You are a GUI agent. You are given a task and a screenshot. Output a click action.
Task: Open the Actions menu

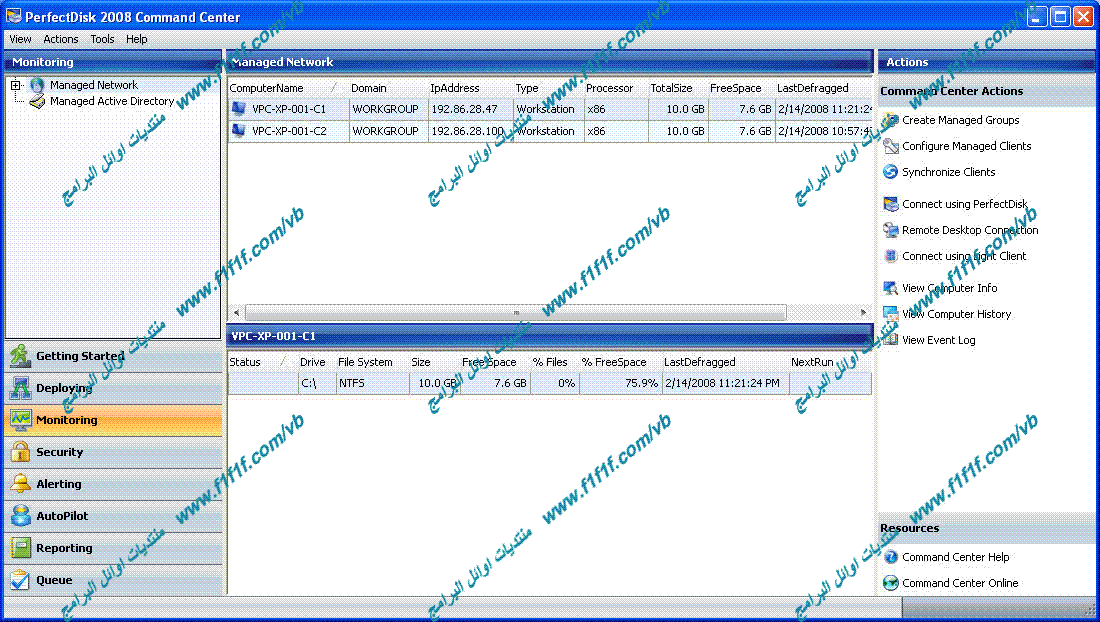pos(60,39)
